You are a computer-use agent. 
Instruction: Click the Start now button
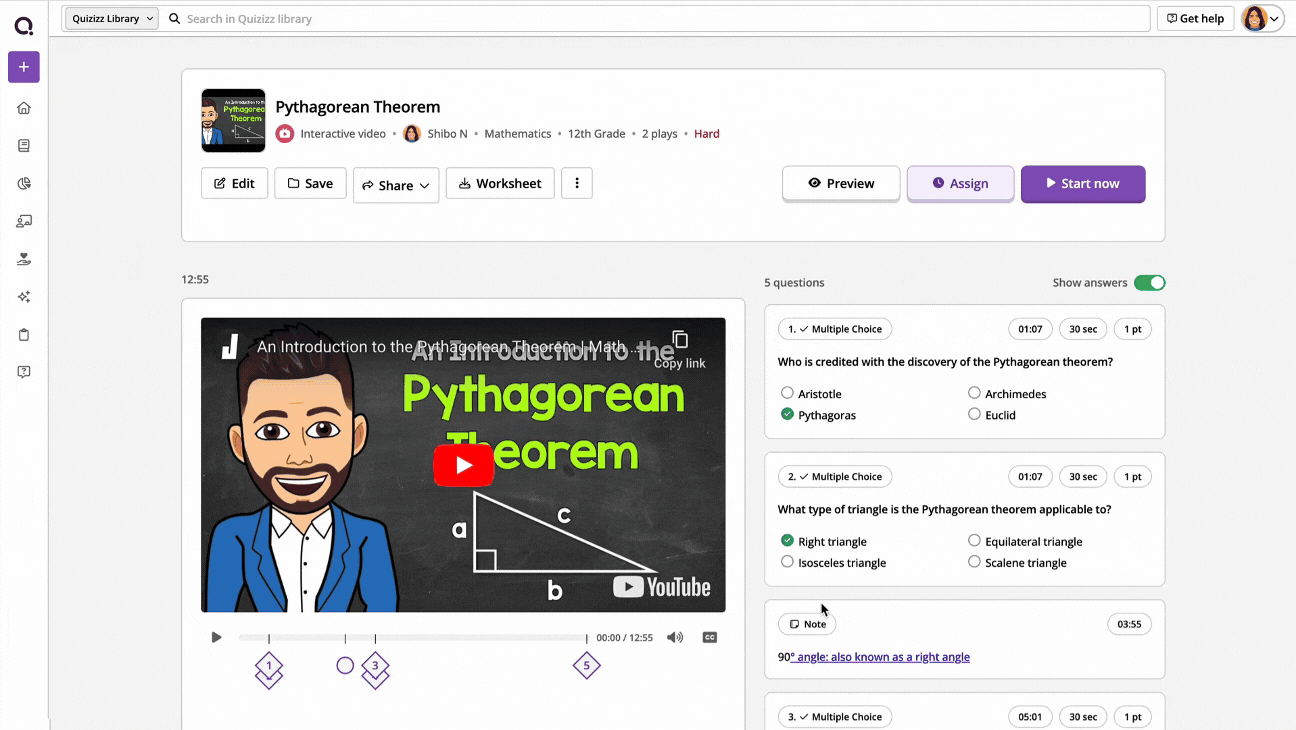tap(1083, 184)
